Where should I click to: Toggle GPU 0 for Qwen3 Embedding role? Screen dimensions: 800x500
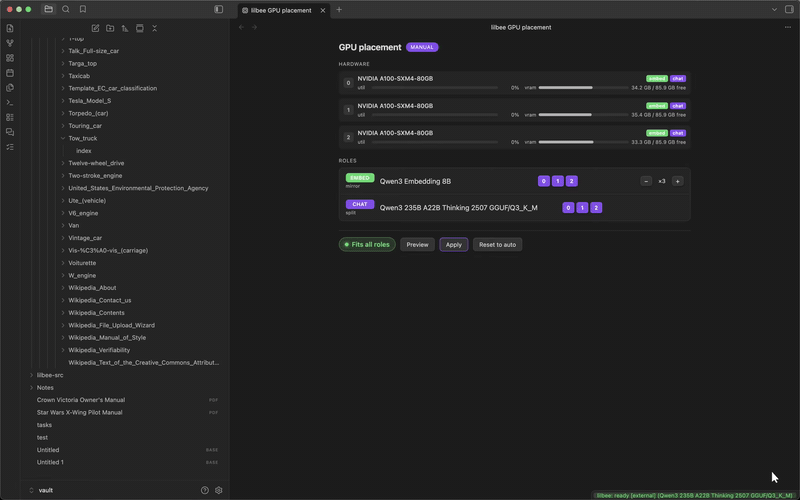(x=544, y=181)
